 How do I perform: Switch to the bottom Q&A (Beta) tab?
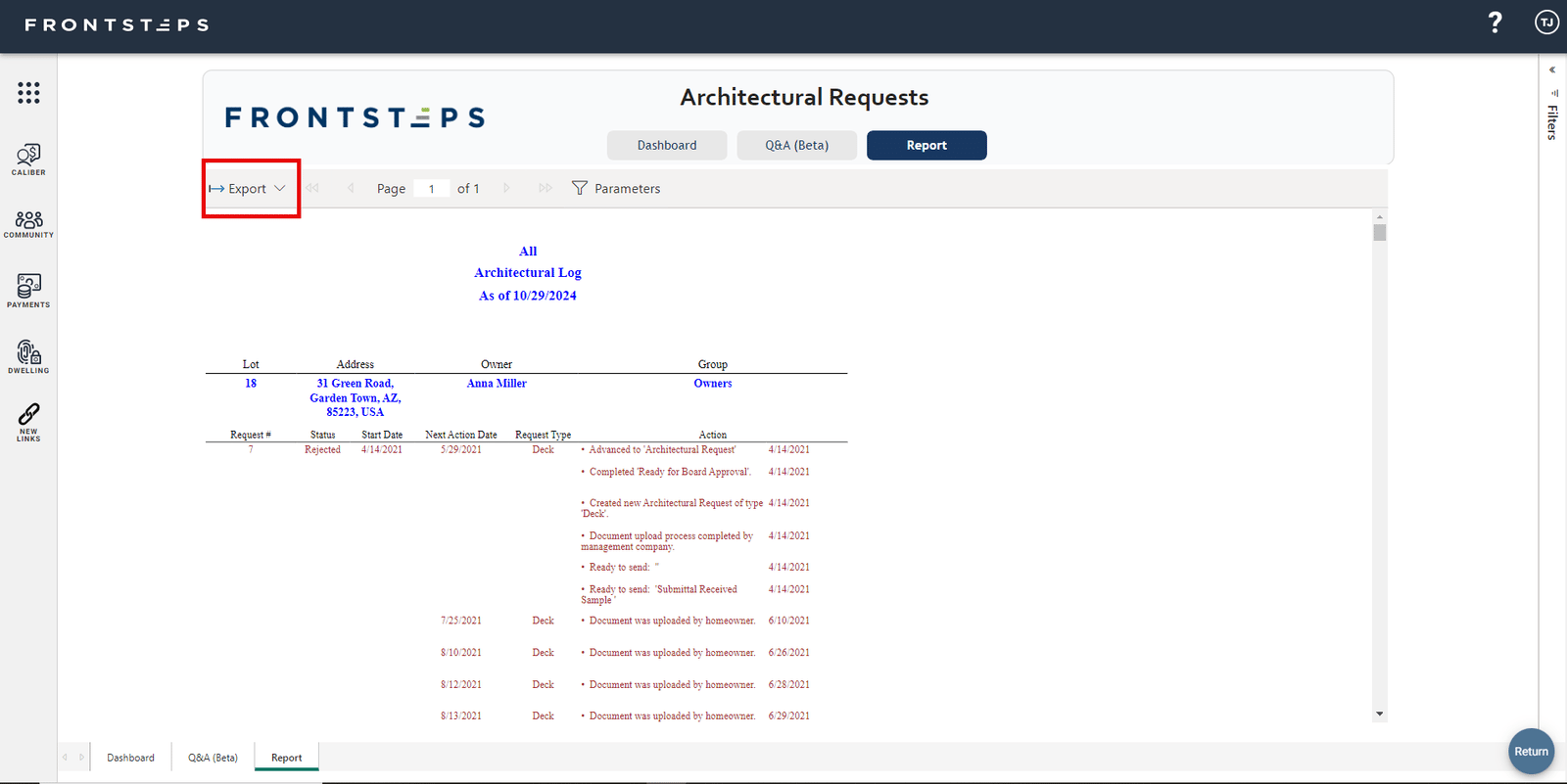tap(213, 758)
